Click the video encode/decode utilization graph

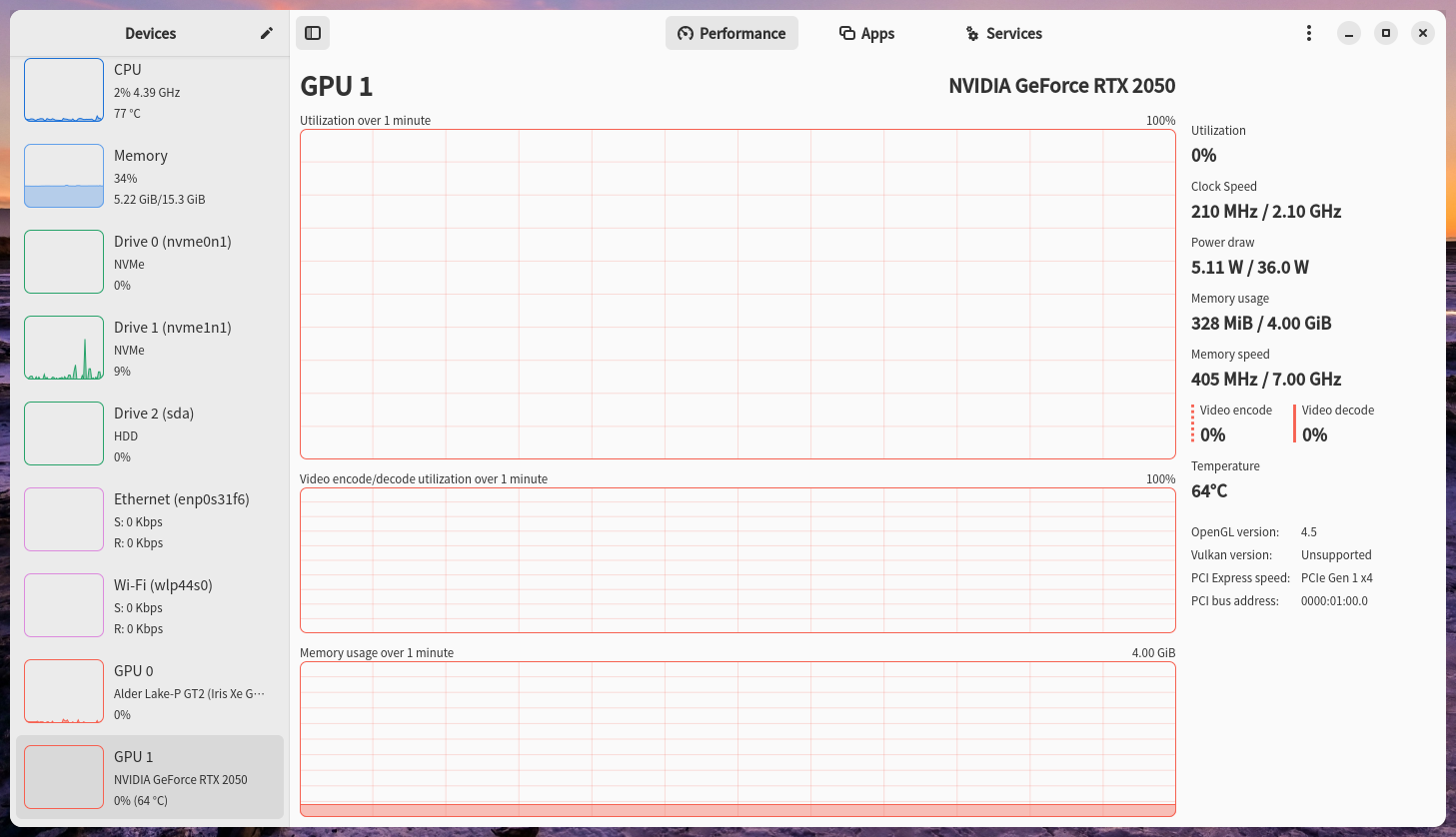click(x=737, y=559)
